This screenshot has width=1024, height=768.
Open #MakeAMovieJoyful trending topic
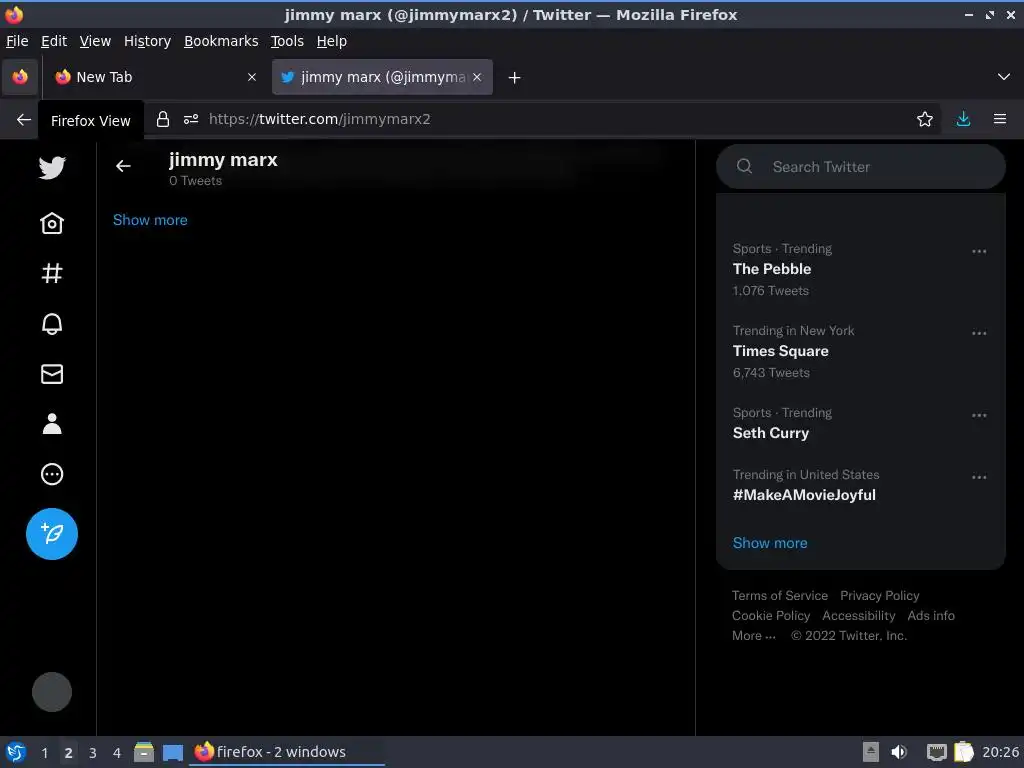pyautogui.click(x=804, y=495)
